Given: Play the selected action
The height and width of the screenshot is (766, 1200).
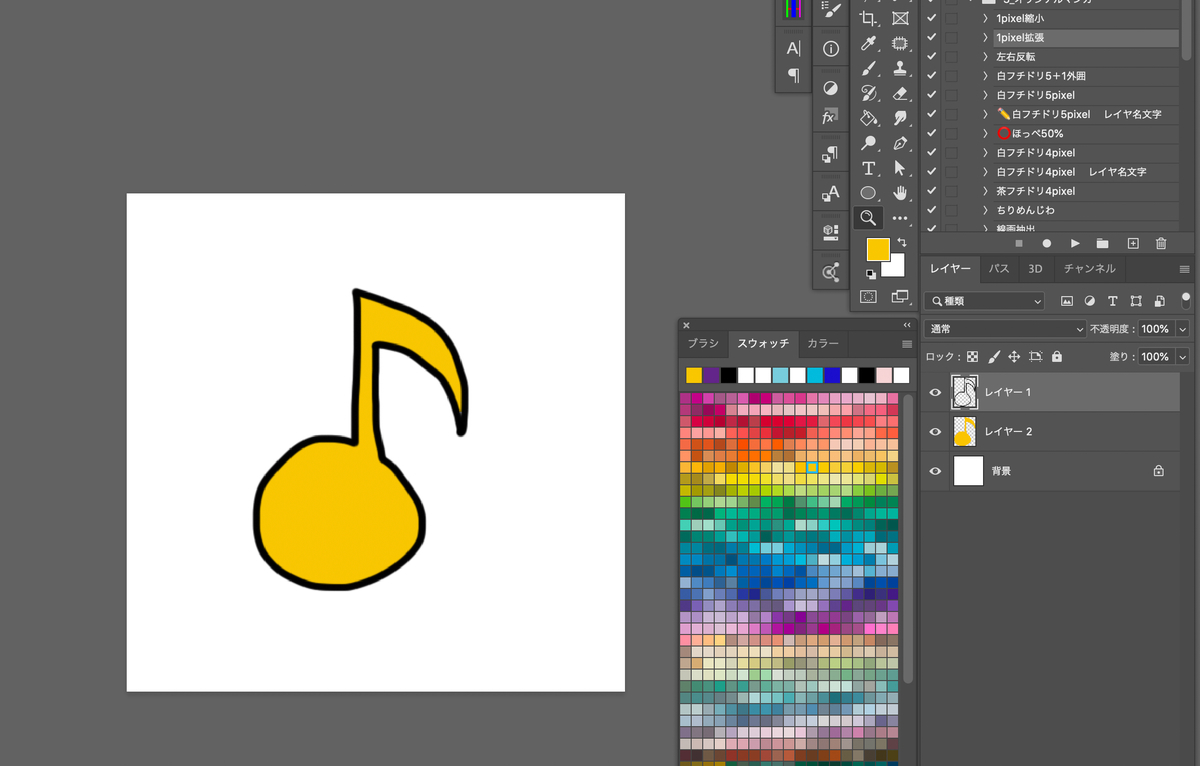Looking at the screenshot, I should [1075, 243].
